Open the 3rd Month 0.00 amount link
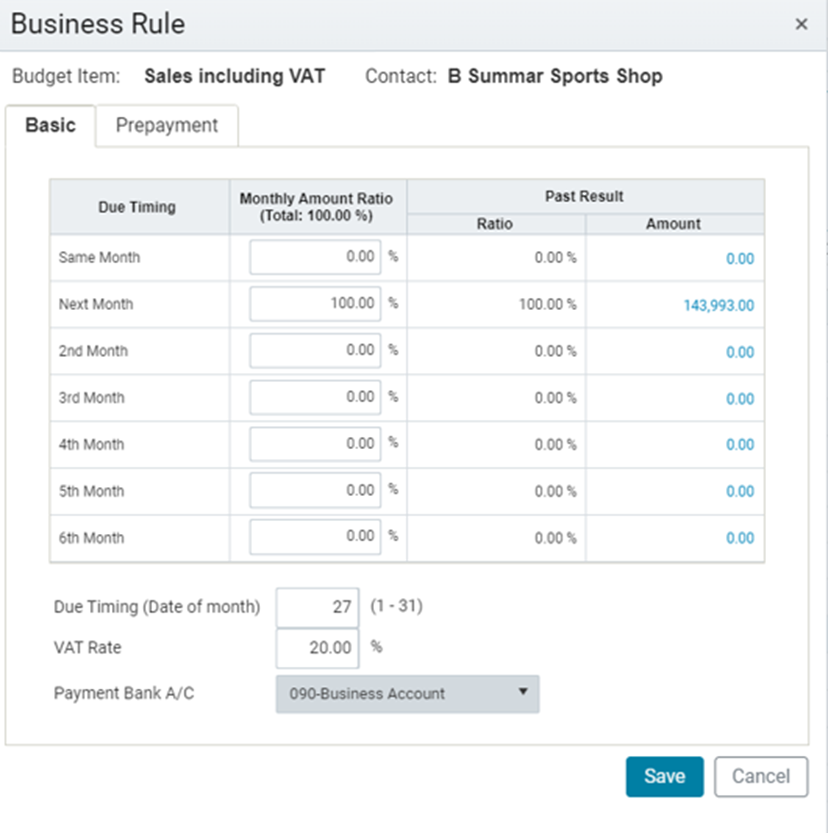This screenshot has height=833, width=828. coord(740,399)
